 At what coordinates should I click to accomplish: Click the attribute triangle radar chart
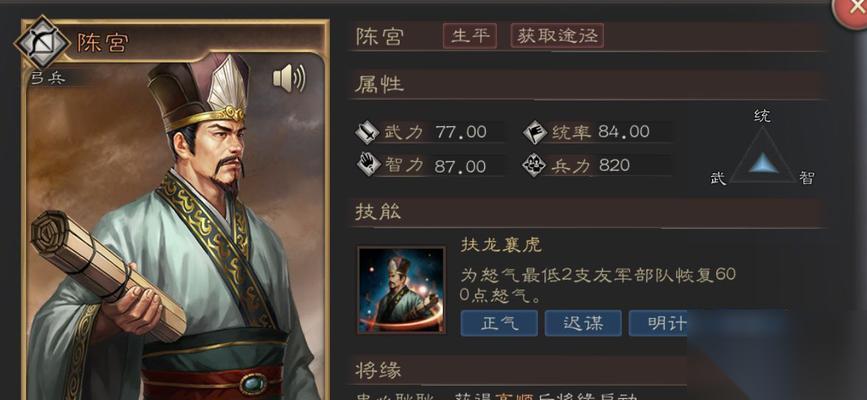(762, 155)
